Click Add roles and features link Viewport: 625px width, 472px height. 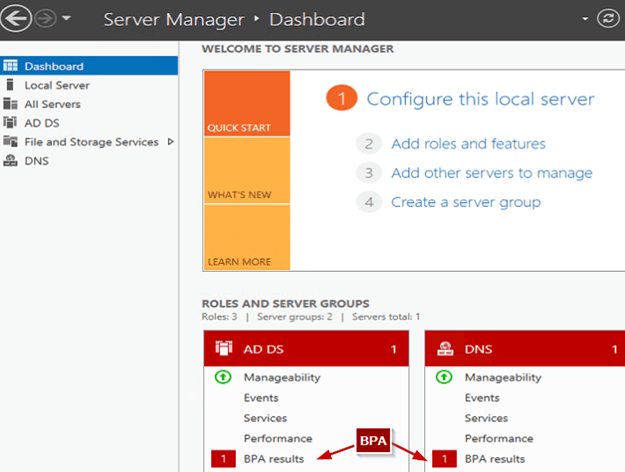tap(468, 144)
